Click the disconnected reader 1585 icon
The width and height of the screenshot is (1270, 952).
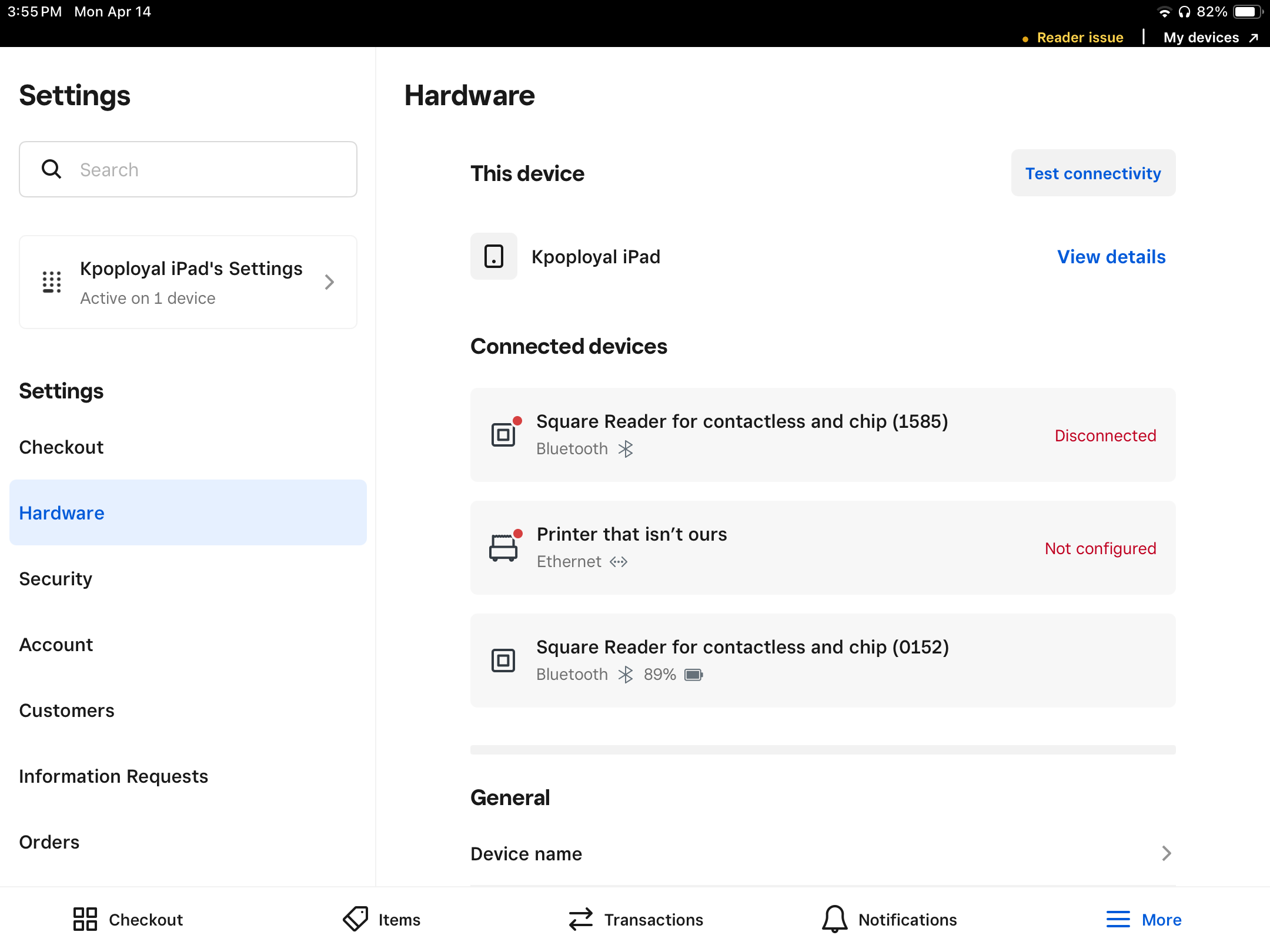tap(503, 435)
